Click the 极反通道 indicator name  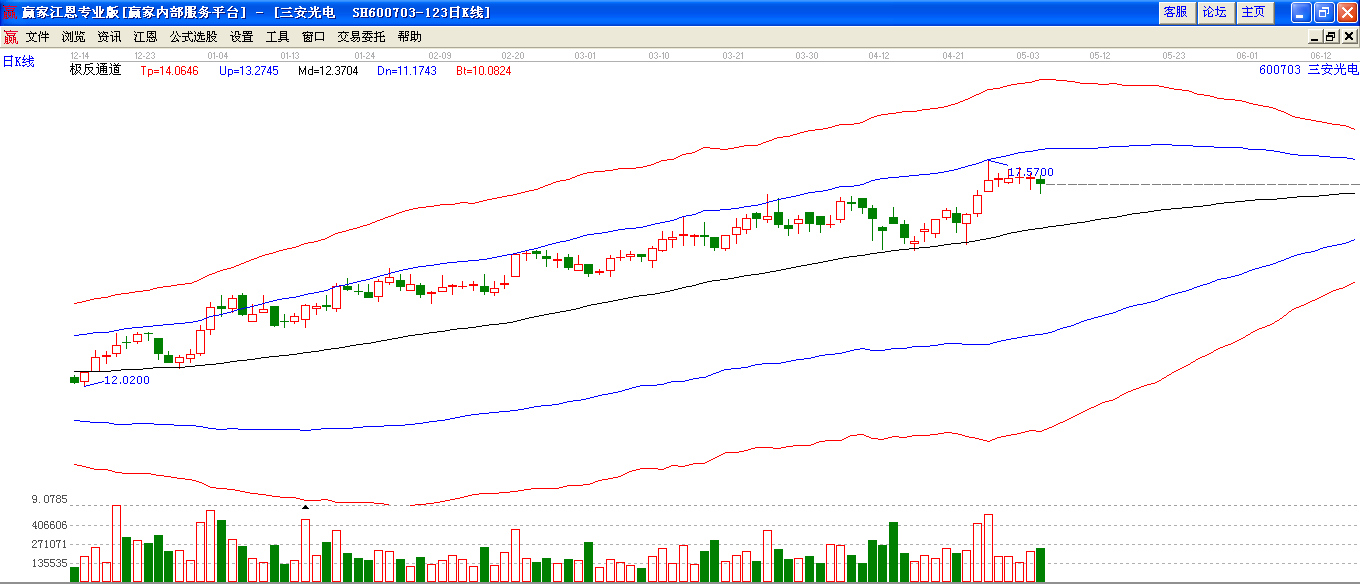(x=95, y=70)
